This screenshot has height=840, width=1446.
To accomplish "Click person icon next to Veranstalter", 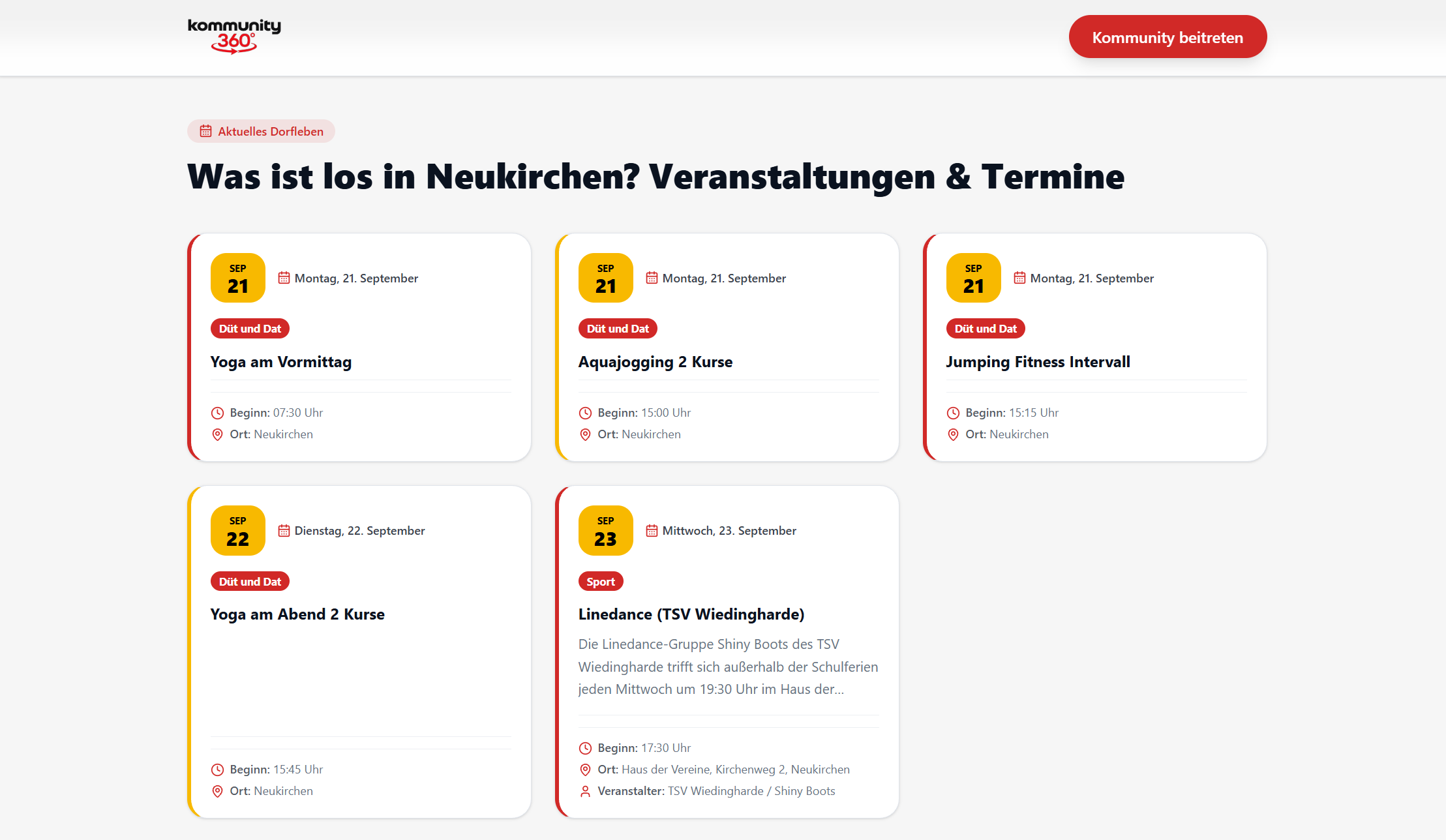I will point(586,791).
